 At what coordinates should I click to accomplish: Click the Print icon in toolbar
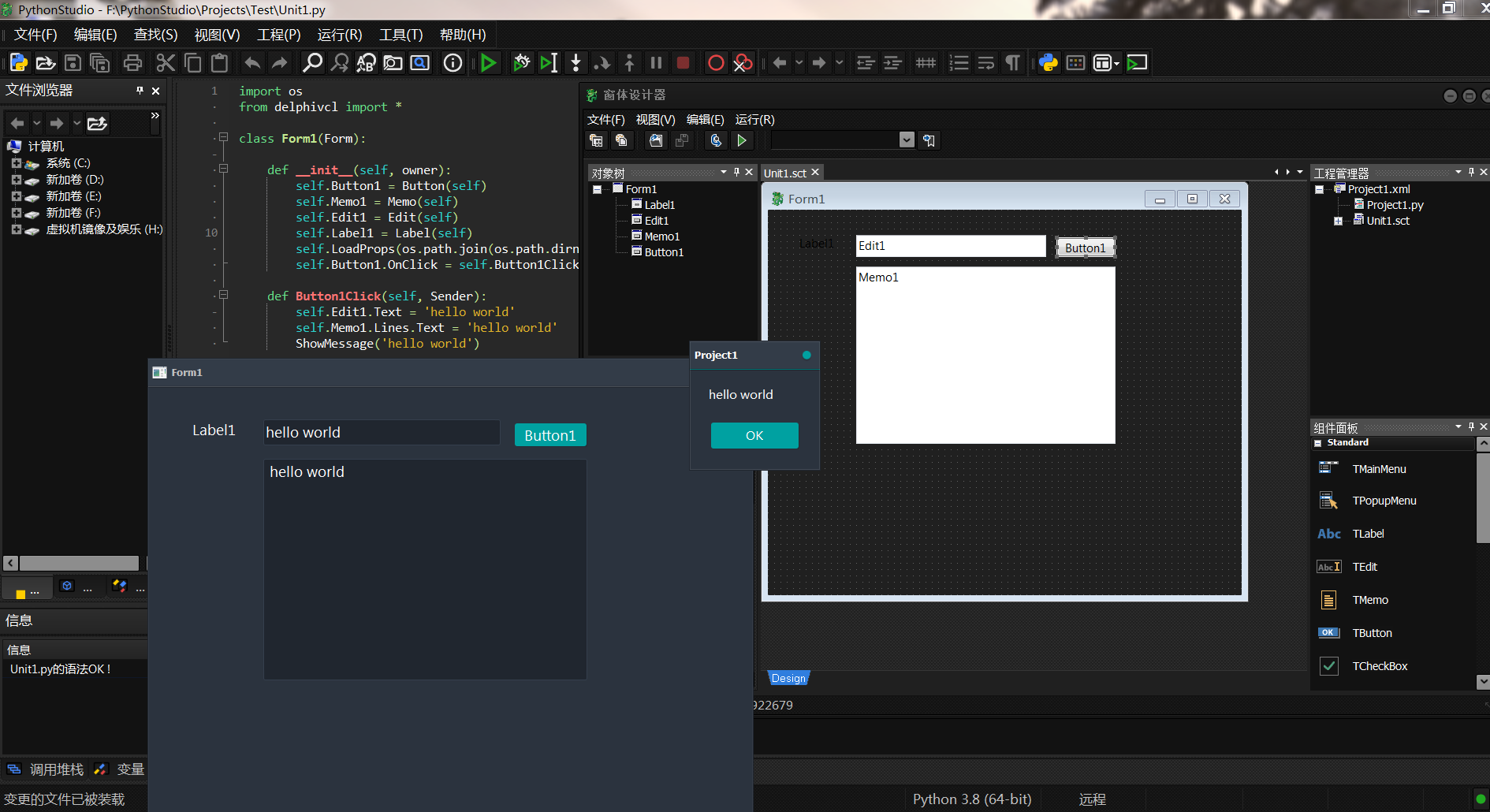132,63
